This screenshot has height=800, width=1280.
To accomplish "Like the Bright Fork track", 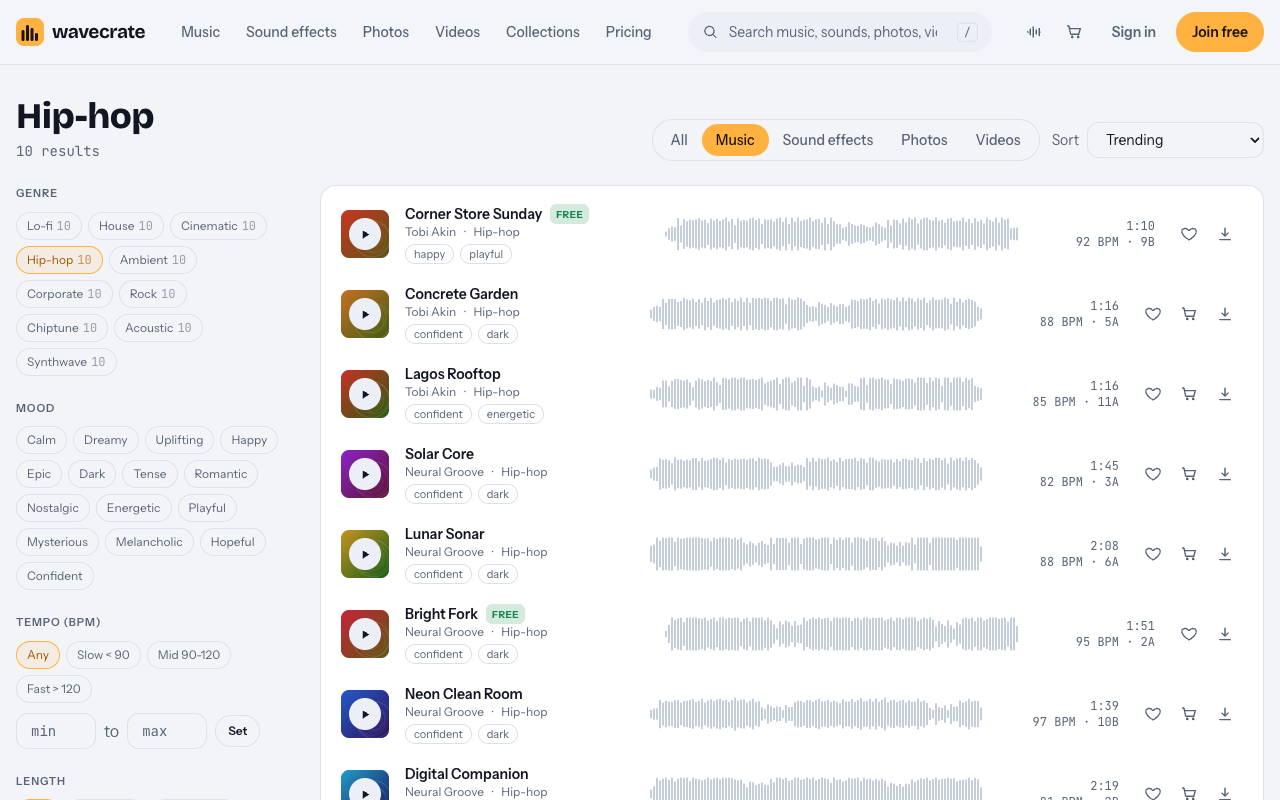I will point(1189,634).
